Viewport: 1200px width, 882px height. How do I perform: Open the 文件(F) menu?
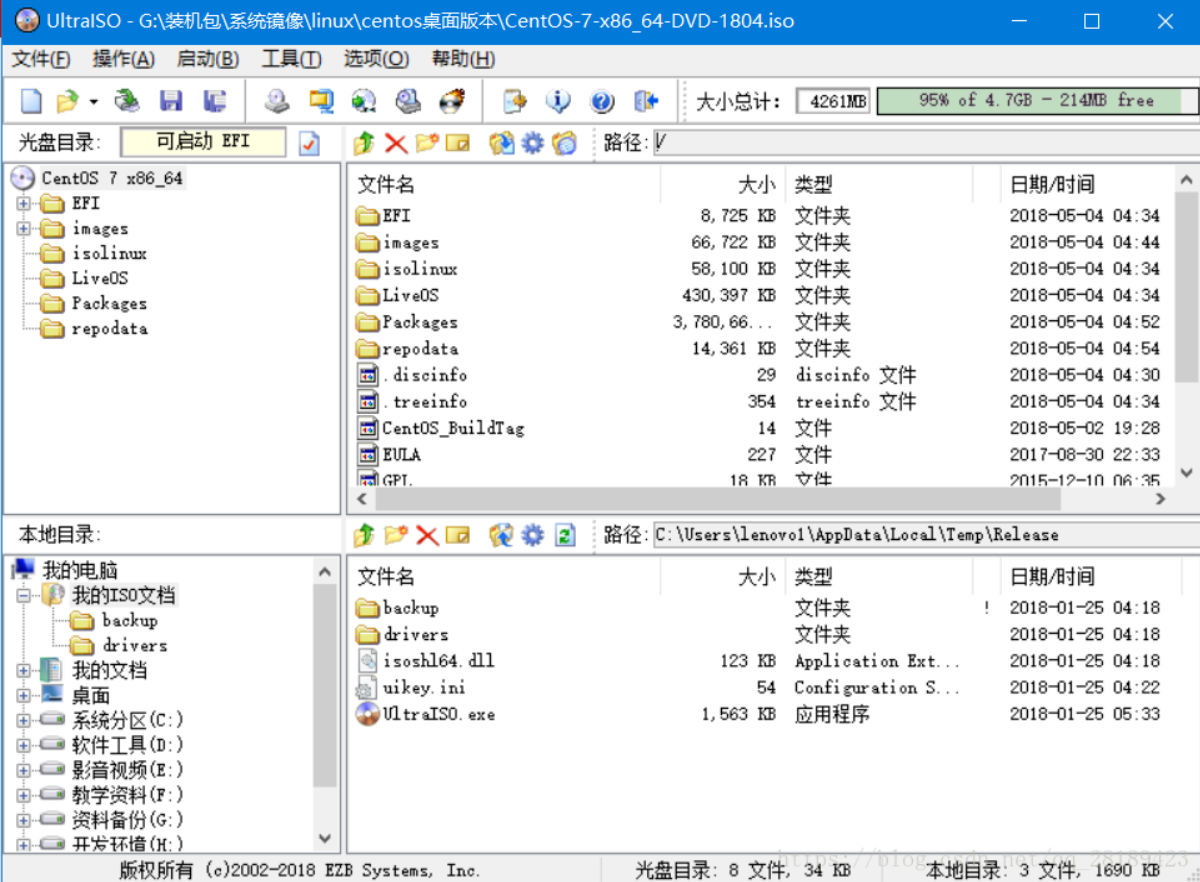click(41, 59)
